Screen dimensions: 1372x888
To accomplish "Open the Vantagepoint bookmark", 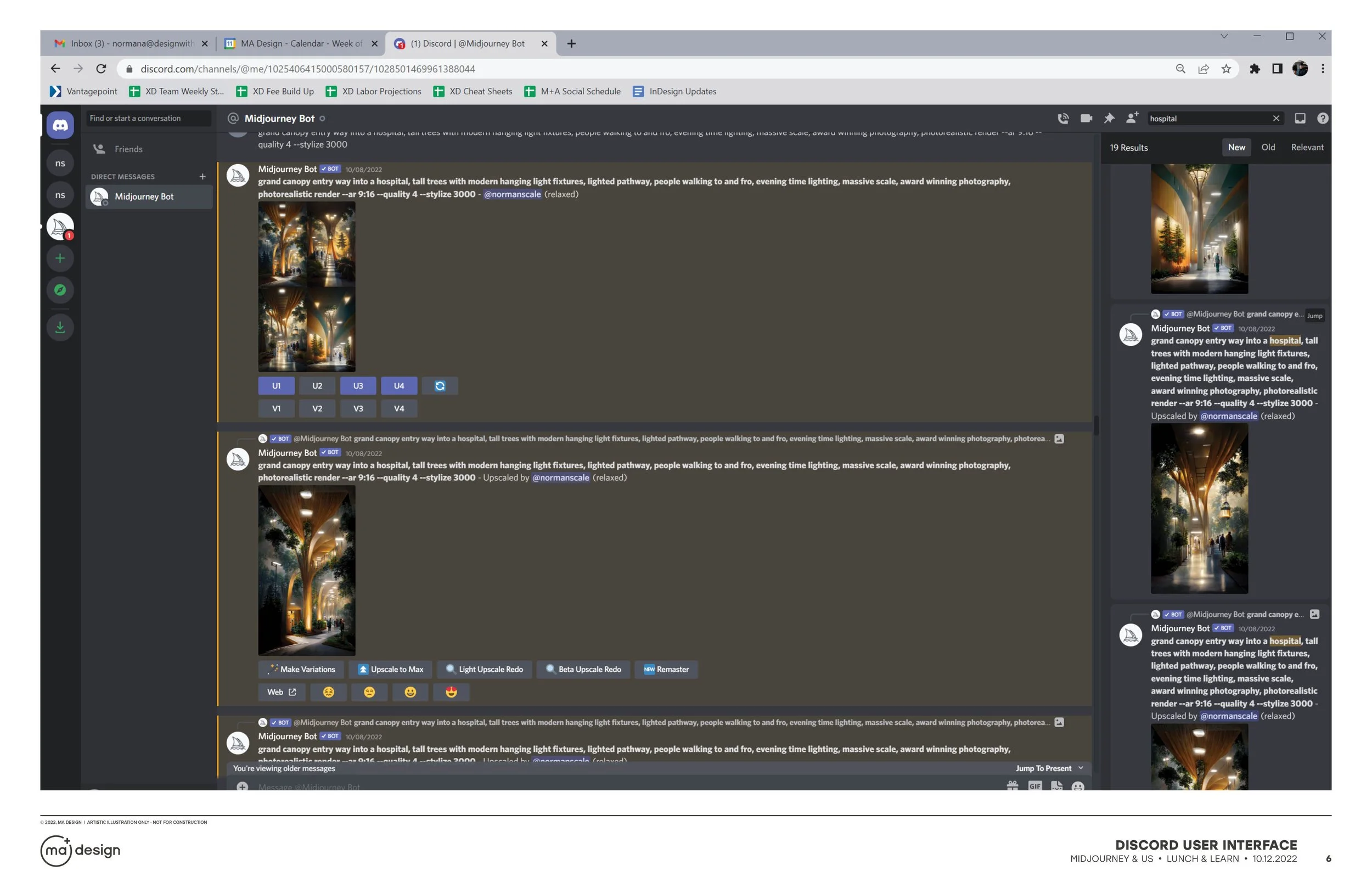I will [83, 91].
